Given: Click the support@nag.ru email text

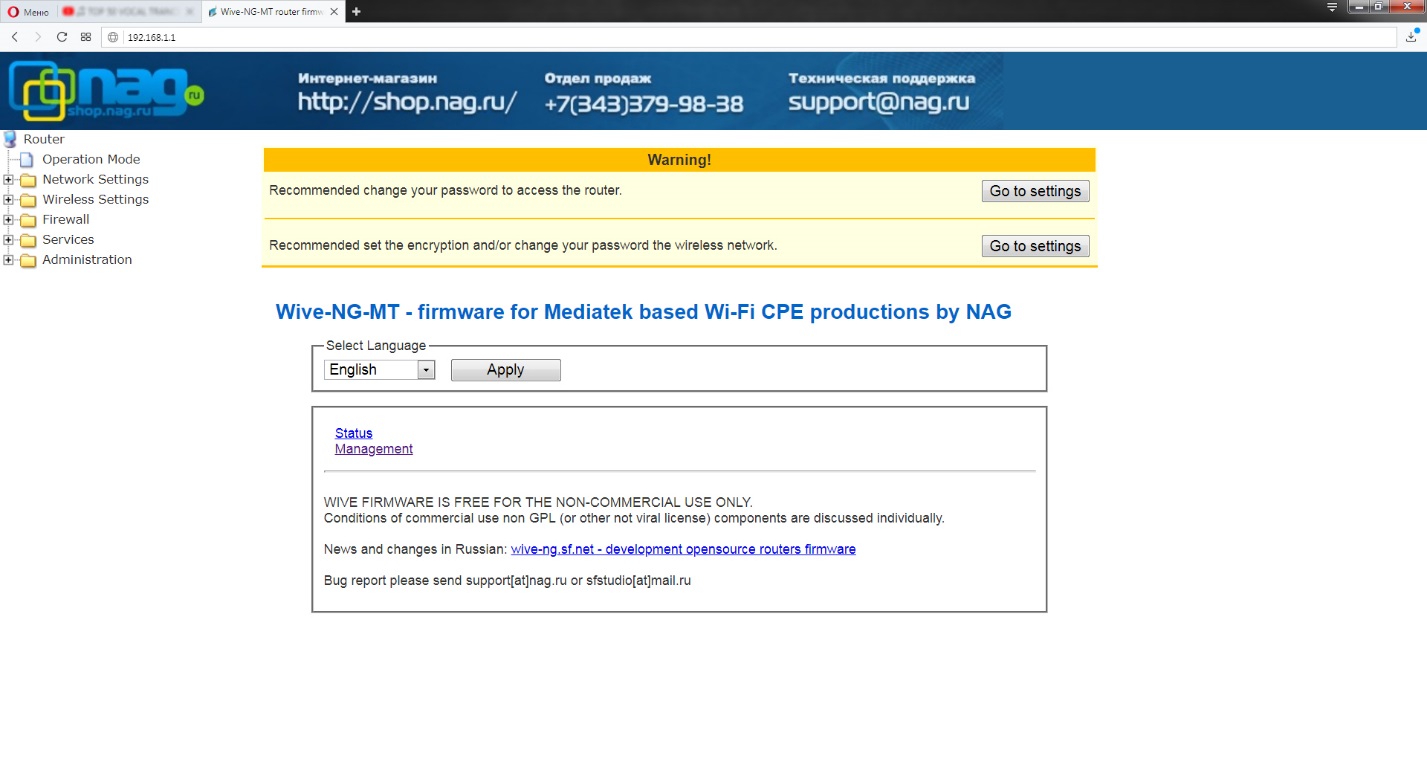Looking at the screenshot, I should tap(879, 102).
